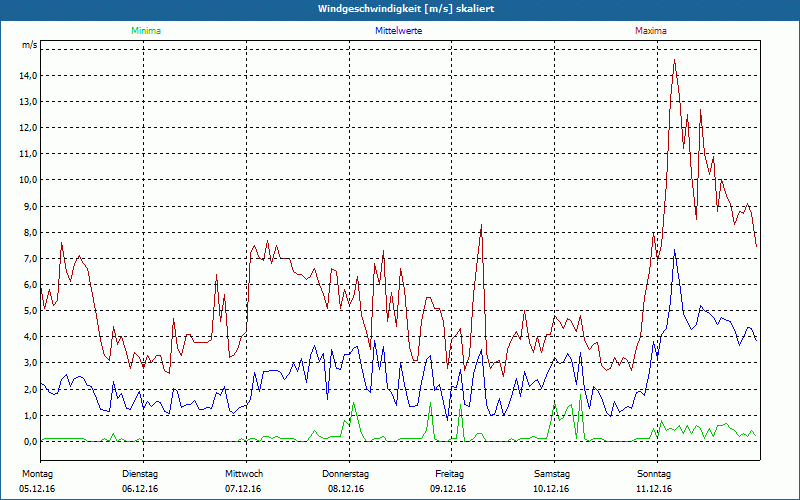This screenshot has height=500, width=800.
Task: Click the blue Mittelwerte peak on Sonntag
Action: pos(674,250)
